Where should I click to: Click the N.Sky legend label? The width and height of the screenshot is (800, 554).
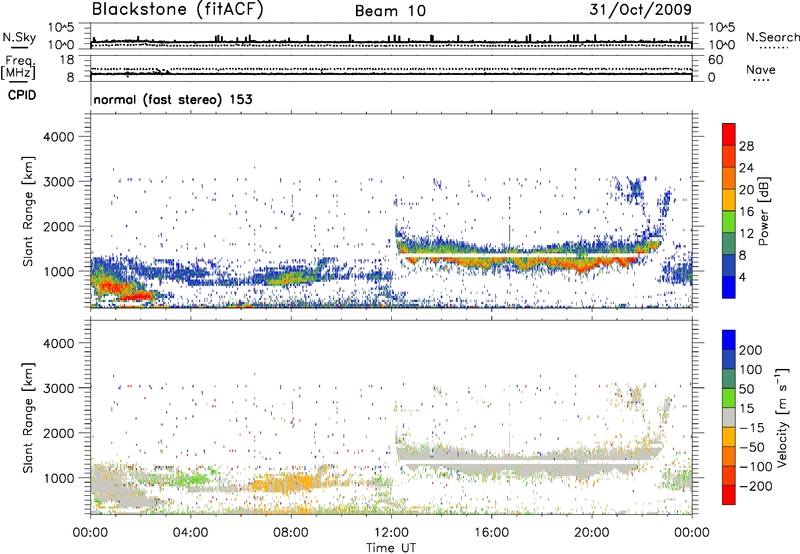click(x=19, y=37)
